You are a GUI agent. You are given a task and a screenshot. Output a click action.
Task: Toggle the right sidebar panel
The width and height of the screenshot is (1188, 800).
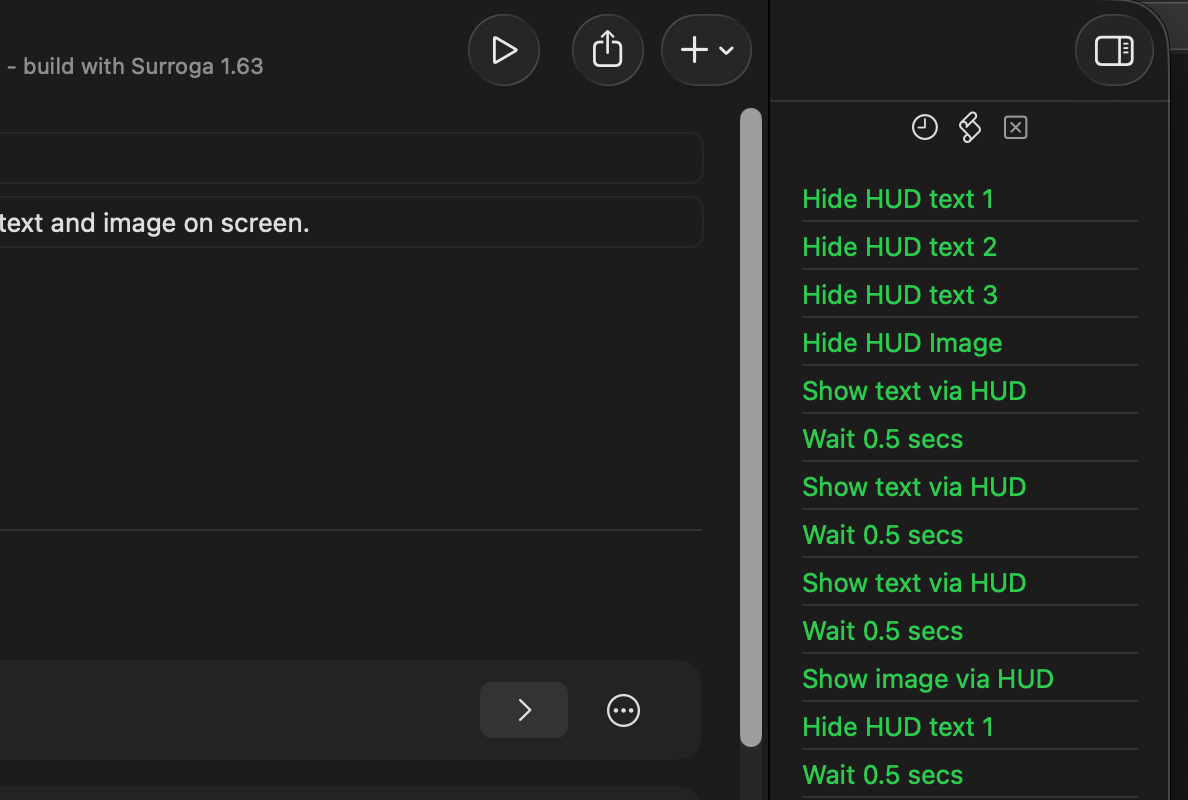pyautogui.click(x=1113, y=50)
